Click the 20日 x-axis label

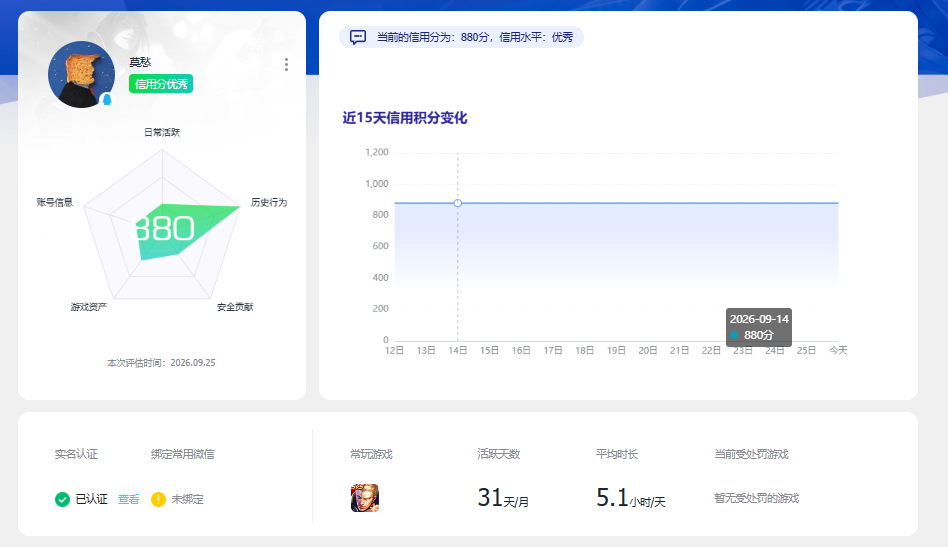coord(648,350)
